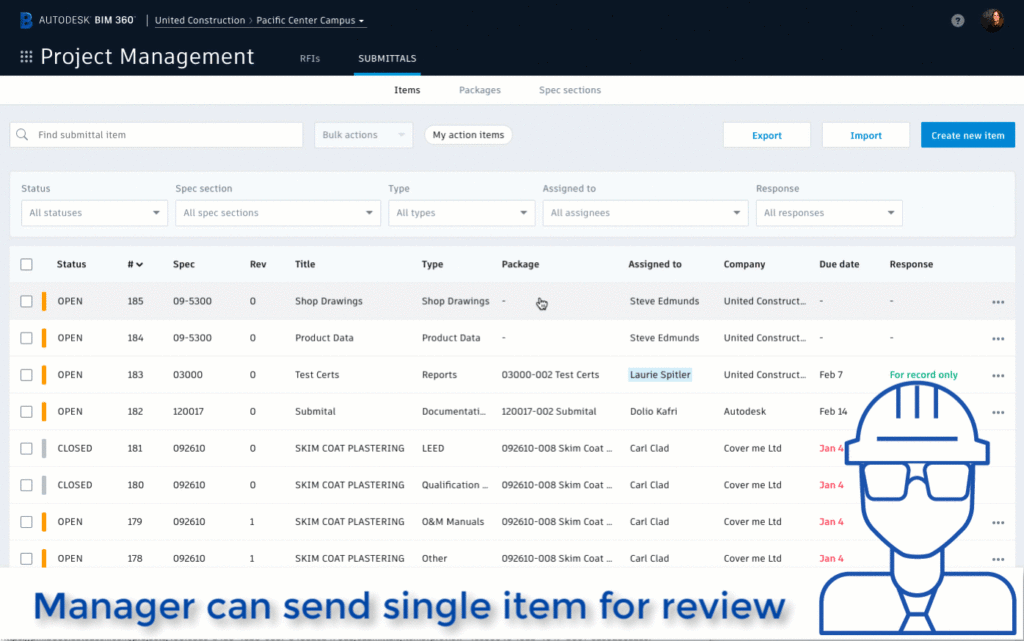Open the United Construction breadcrumb link
This screenshot has width=1024, height=641.
tap(200, 20)
